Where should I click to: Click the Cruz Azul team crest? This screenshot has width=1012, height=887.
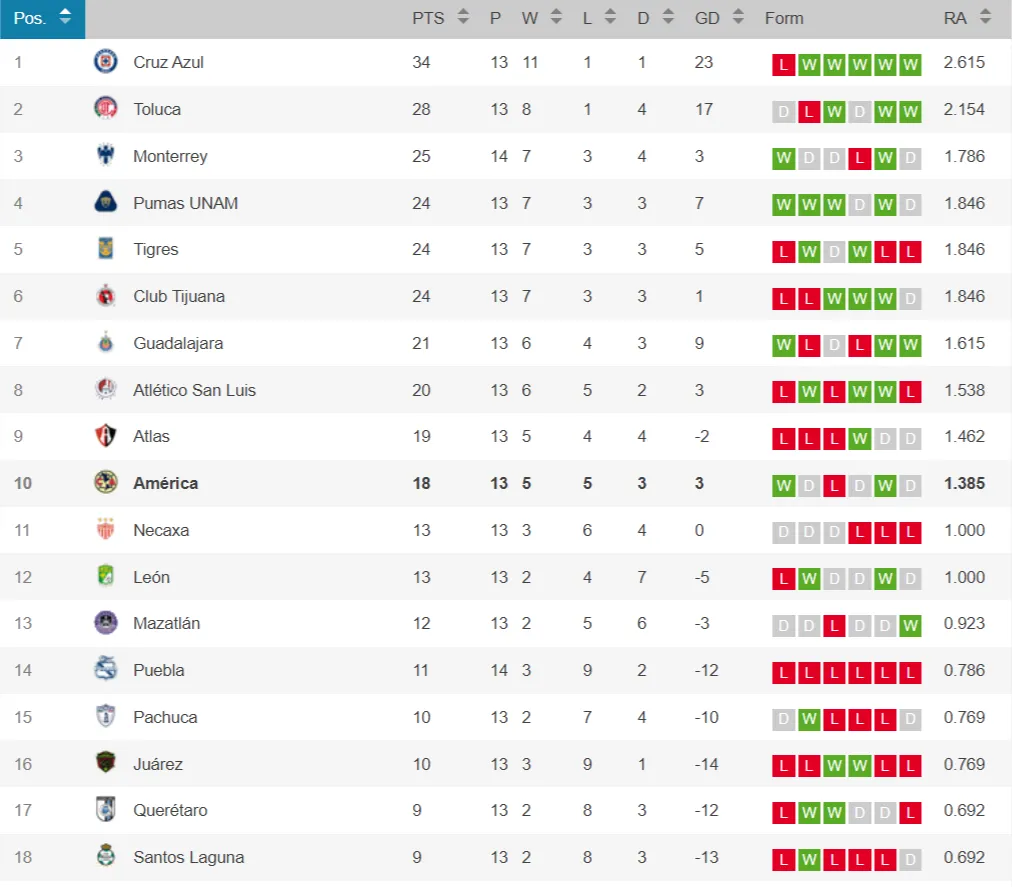coord(105,62)
